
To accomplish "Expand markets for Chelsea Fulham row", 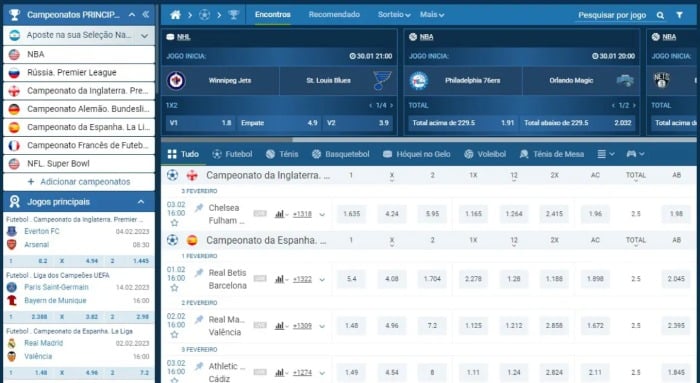I will tap(322, 215).
